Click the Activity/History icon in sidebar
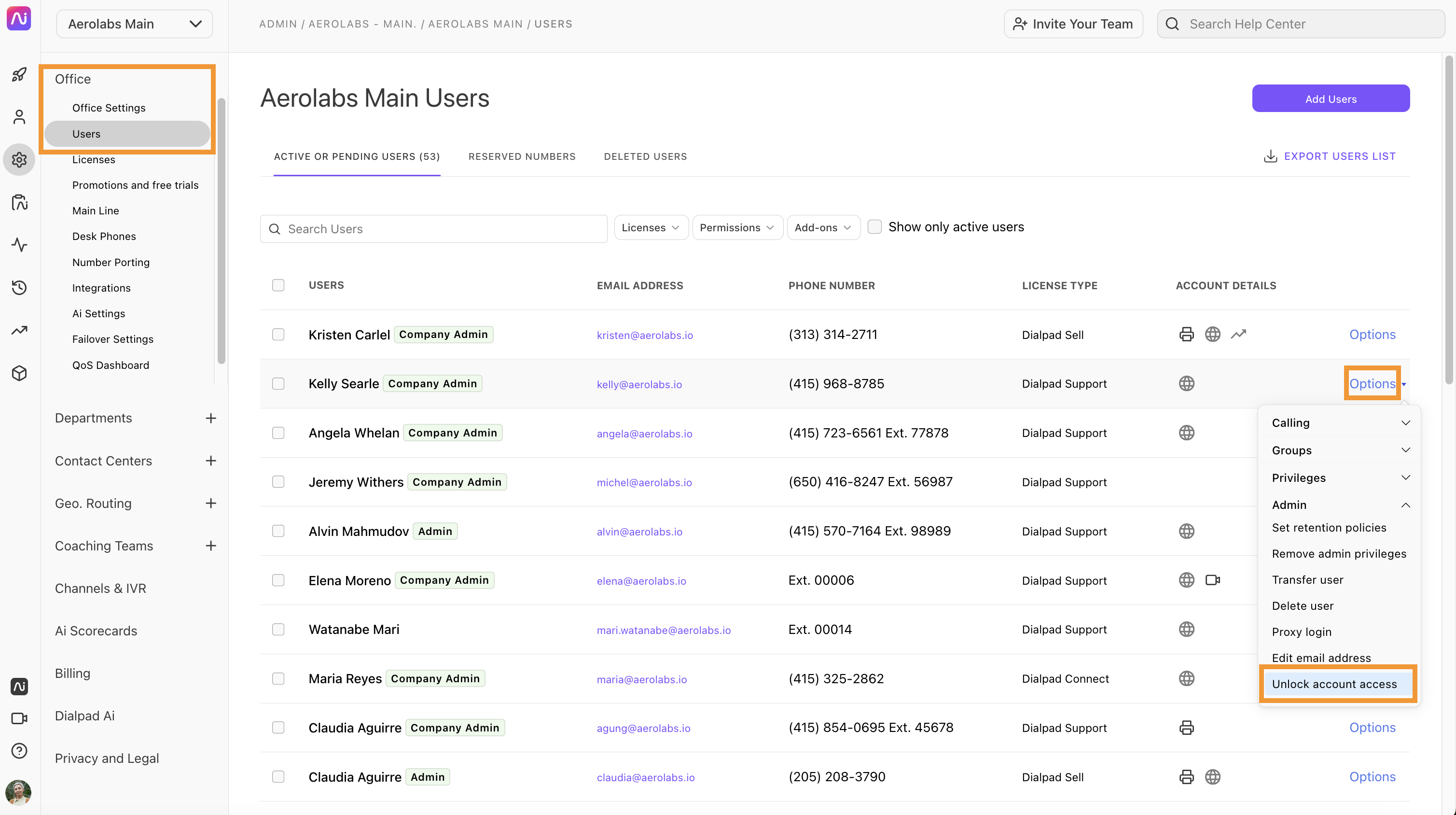Viewport: 1456px width, 815px height. (20, 287)
